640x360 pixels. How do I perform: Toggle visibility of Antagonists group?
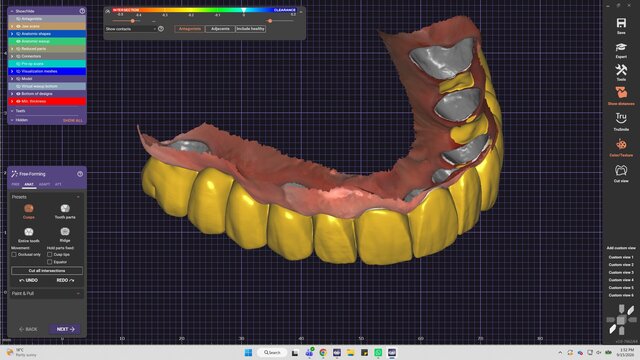point(18,19)
